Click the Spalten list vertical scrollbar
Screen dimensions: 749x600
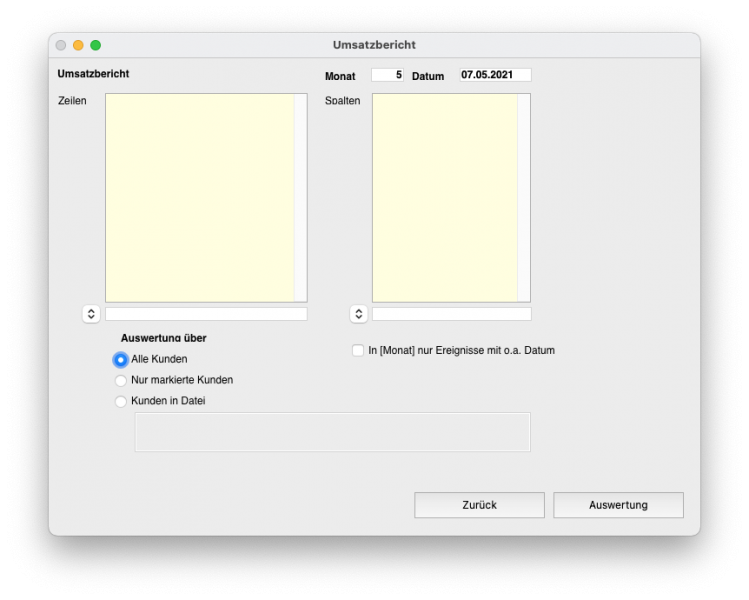(523, 197)
